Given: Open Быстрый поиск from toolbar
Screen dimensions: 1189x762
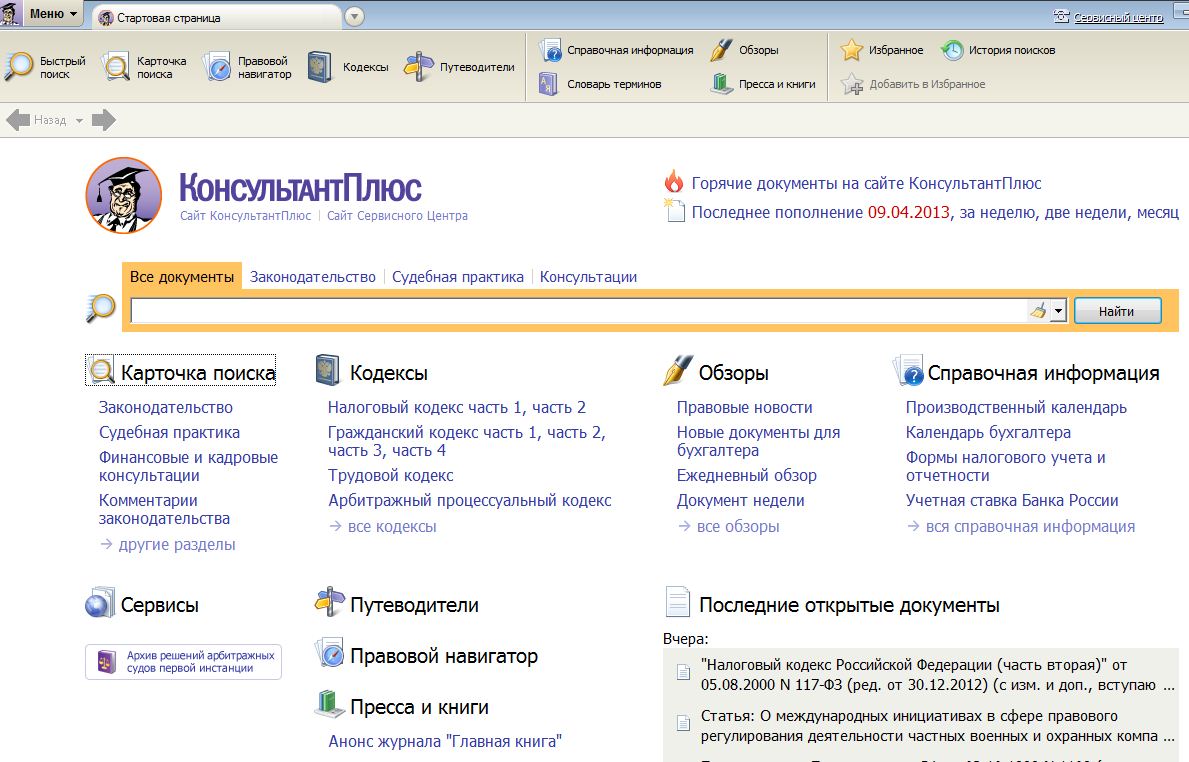Looking at the screenshot, I should coord(45,67).
